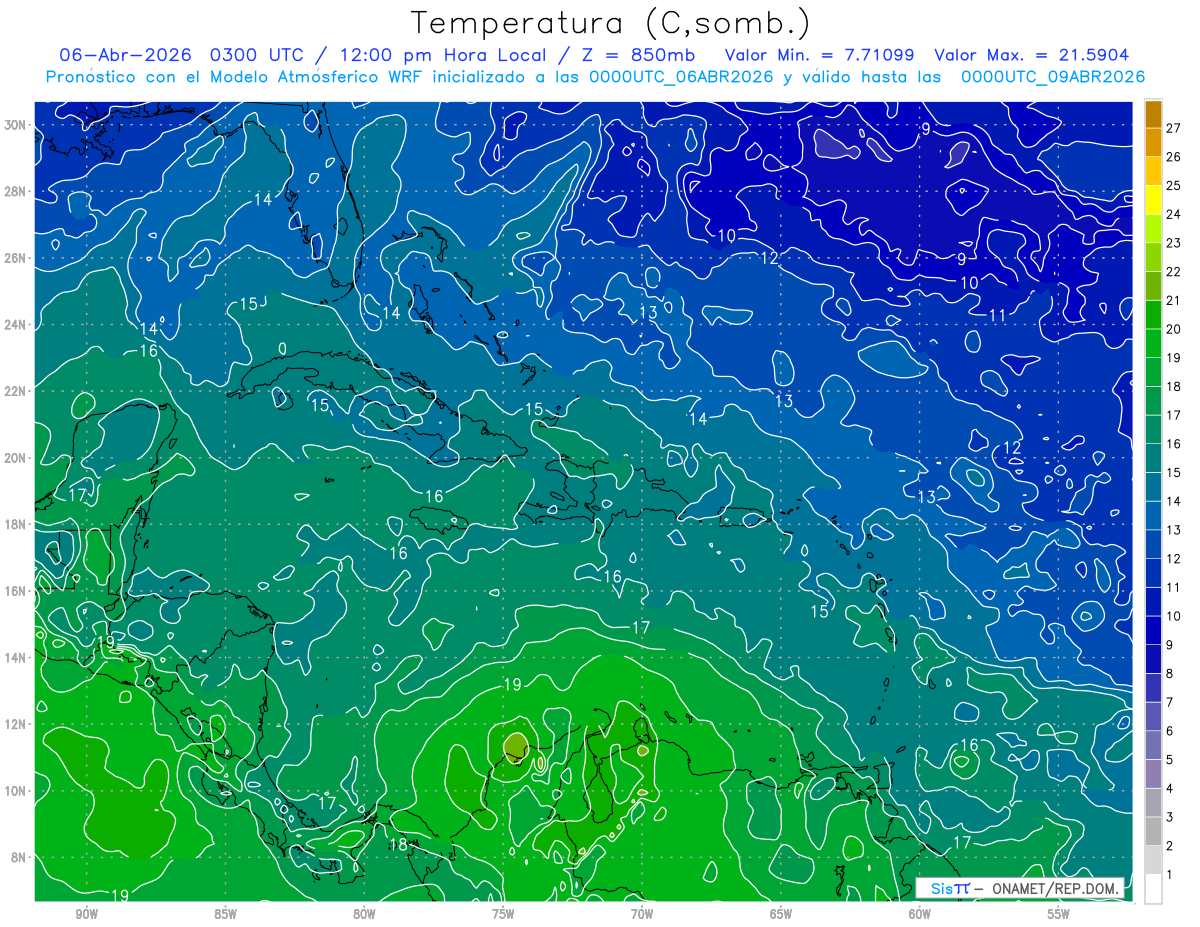Select the yellow 24 degree legend swatch
The height and width of the screenshot is (927, 1200).
1153,199
